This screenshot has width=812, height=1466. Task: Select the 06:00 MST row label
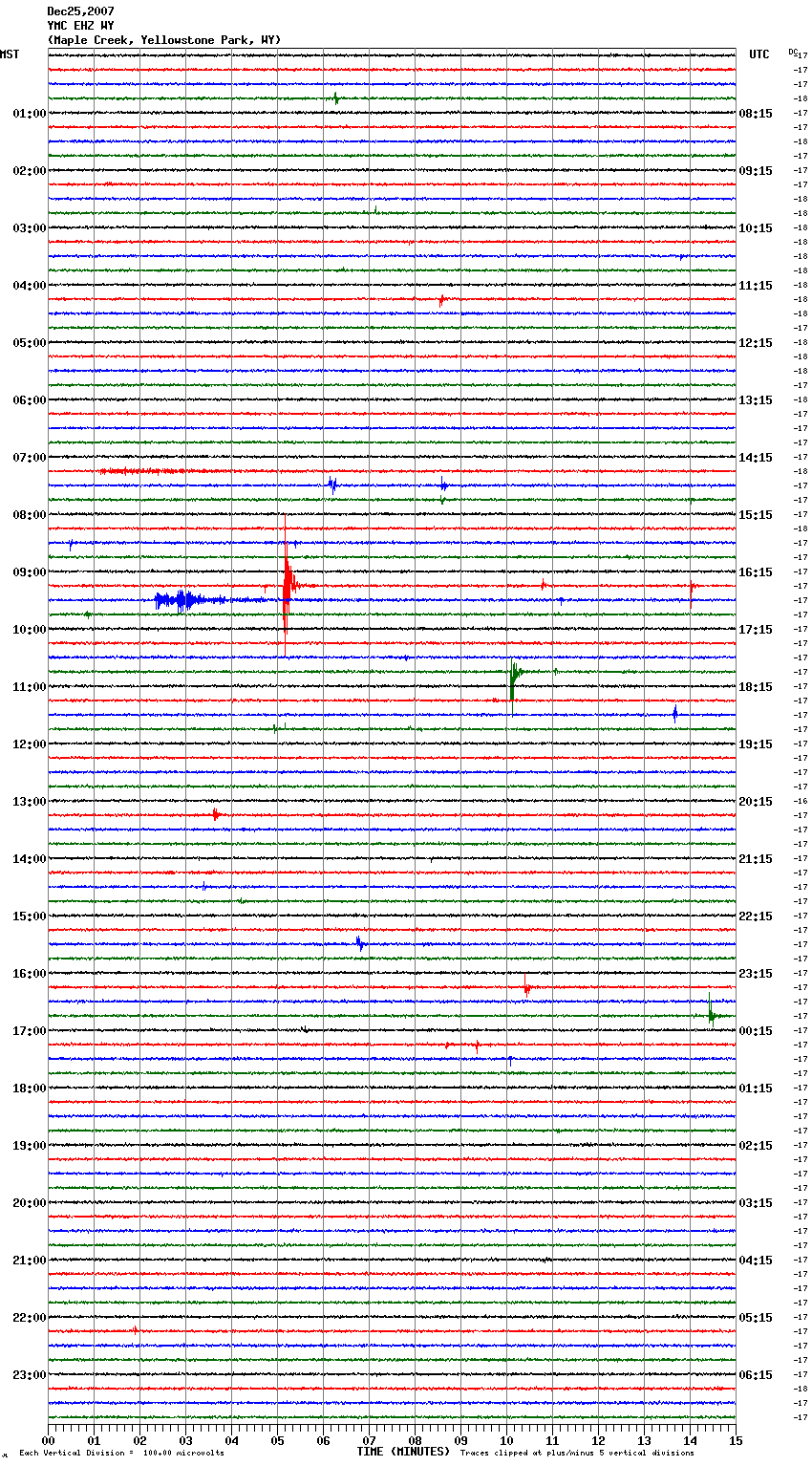pos(30,400)
